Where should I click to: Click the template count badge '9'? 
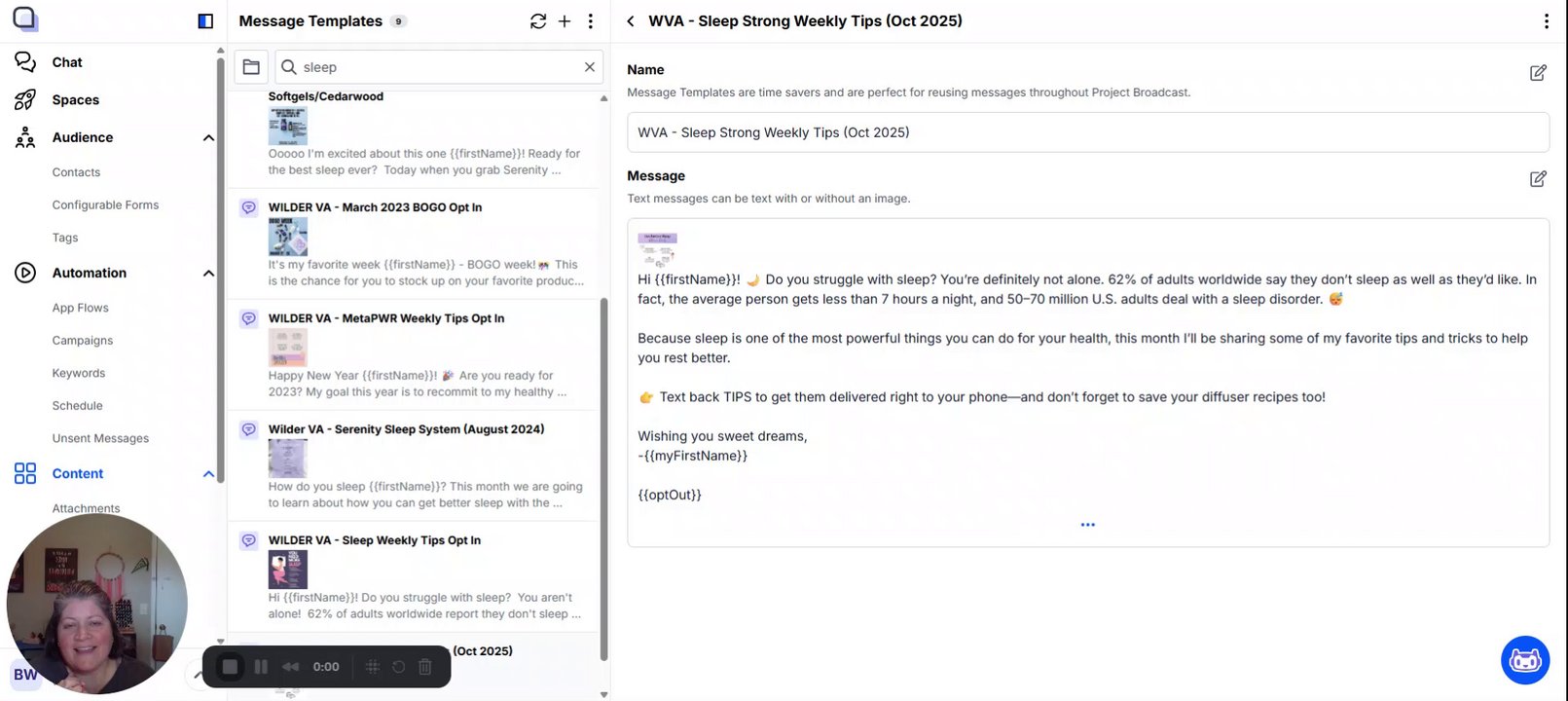[x=398, y=21]
